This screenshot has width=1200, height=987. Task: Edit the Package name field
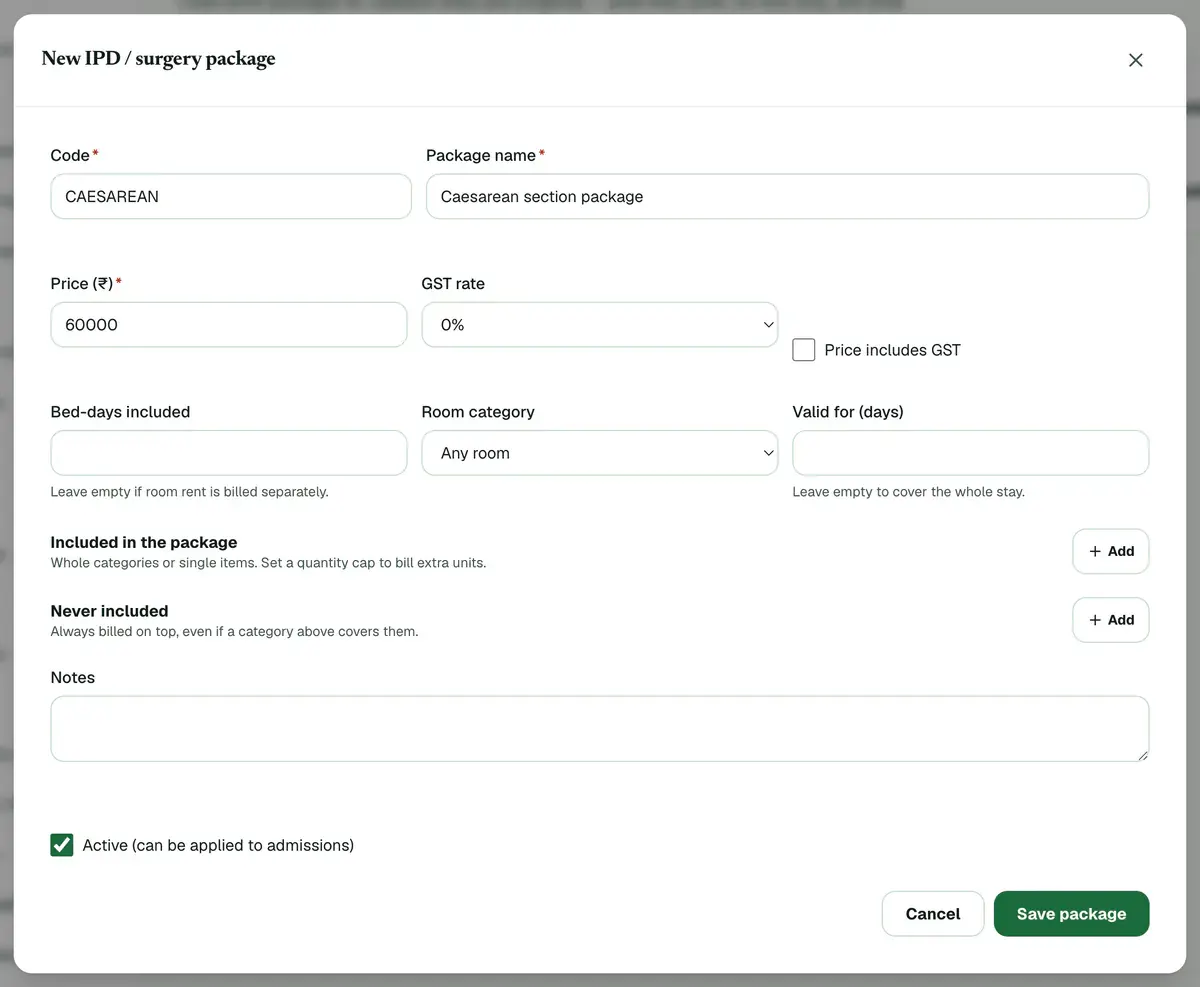coord(787,197)
